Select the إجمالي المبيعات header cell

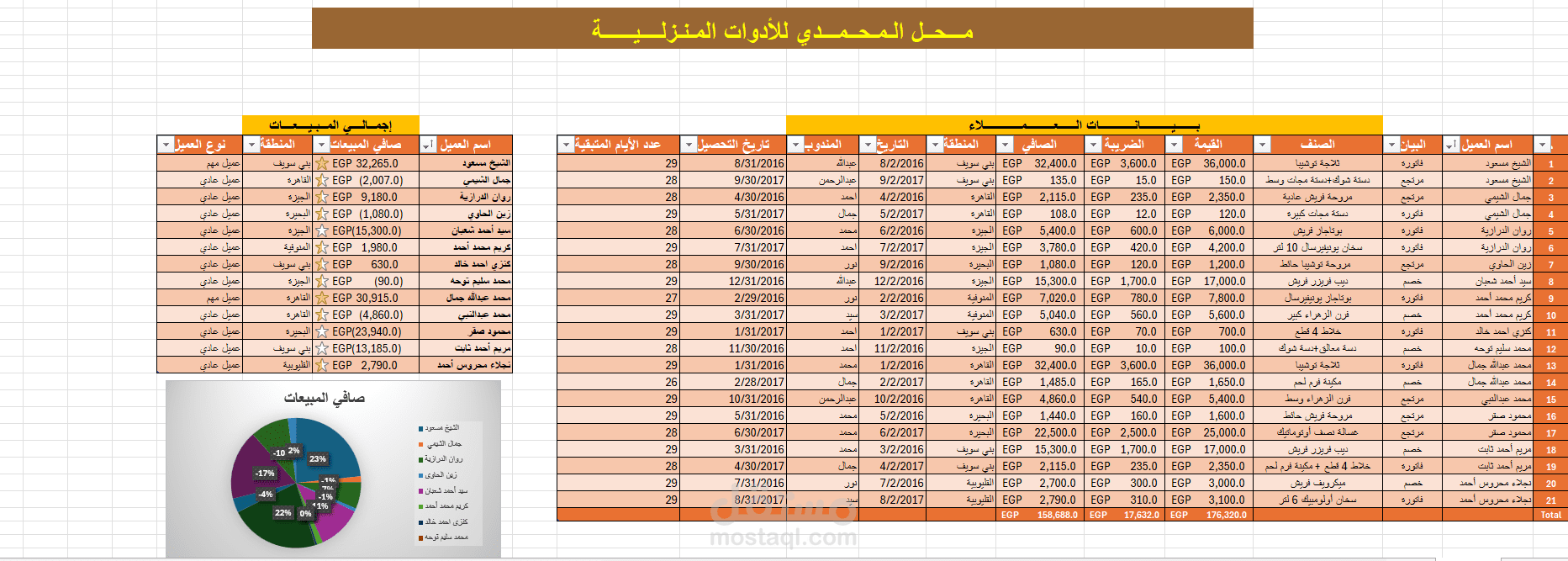point(330,125)
